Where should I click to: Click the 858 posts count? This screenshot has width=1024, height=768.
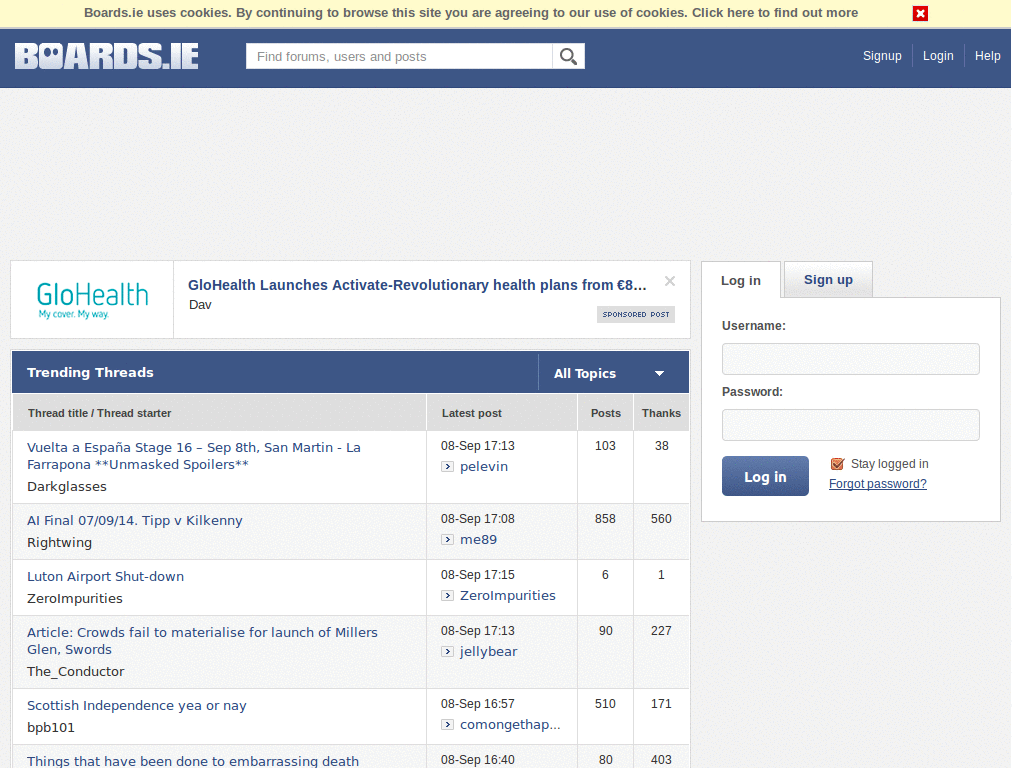tap(605, 519)
